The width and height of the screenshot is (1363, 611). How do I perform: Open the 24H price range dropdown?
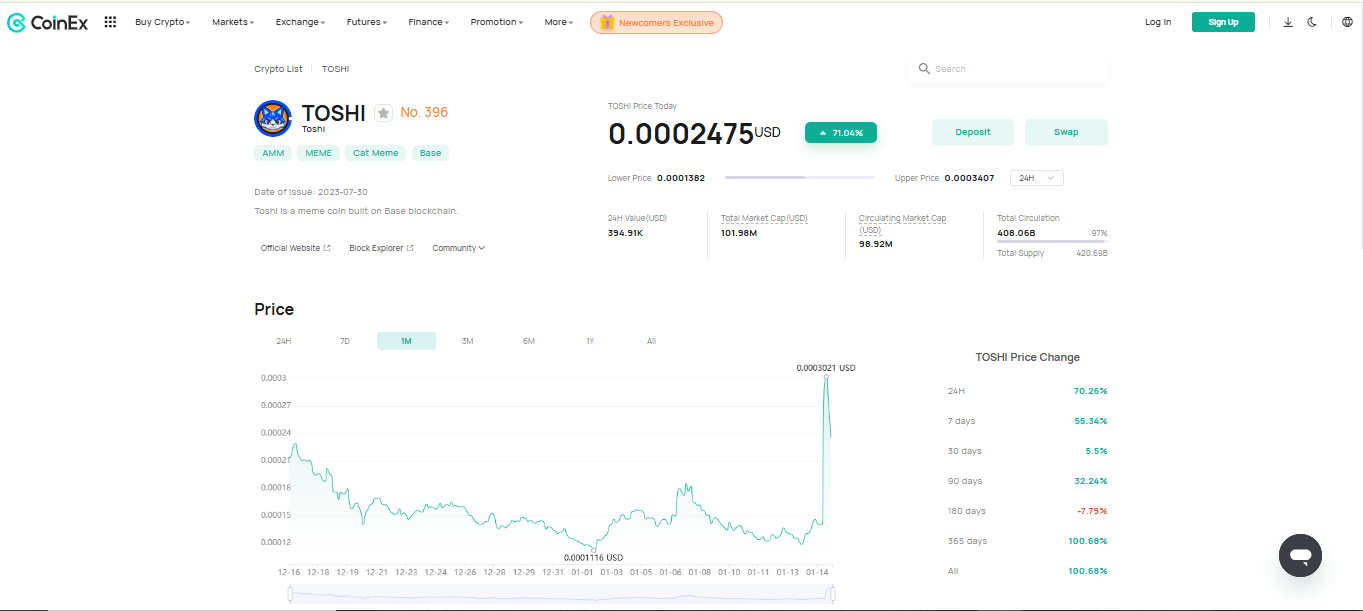click(1036, 178)
